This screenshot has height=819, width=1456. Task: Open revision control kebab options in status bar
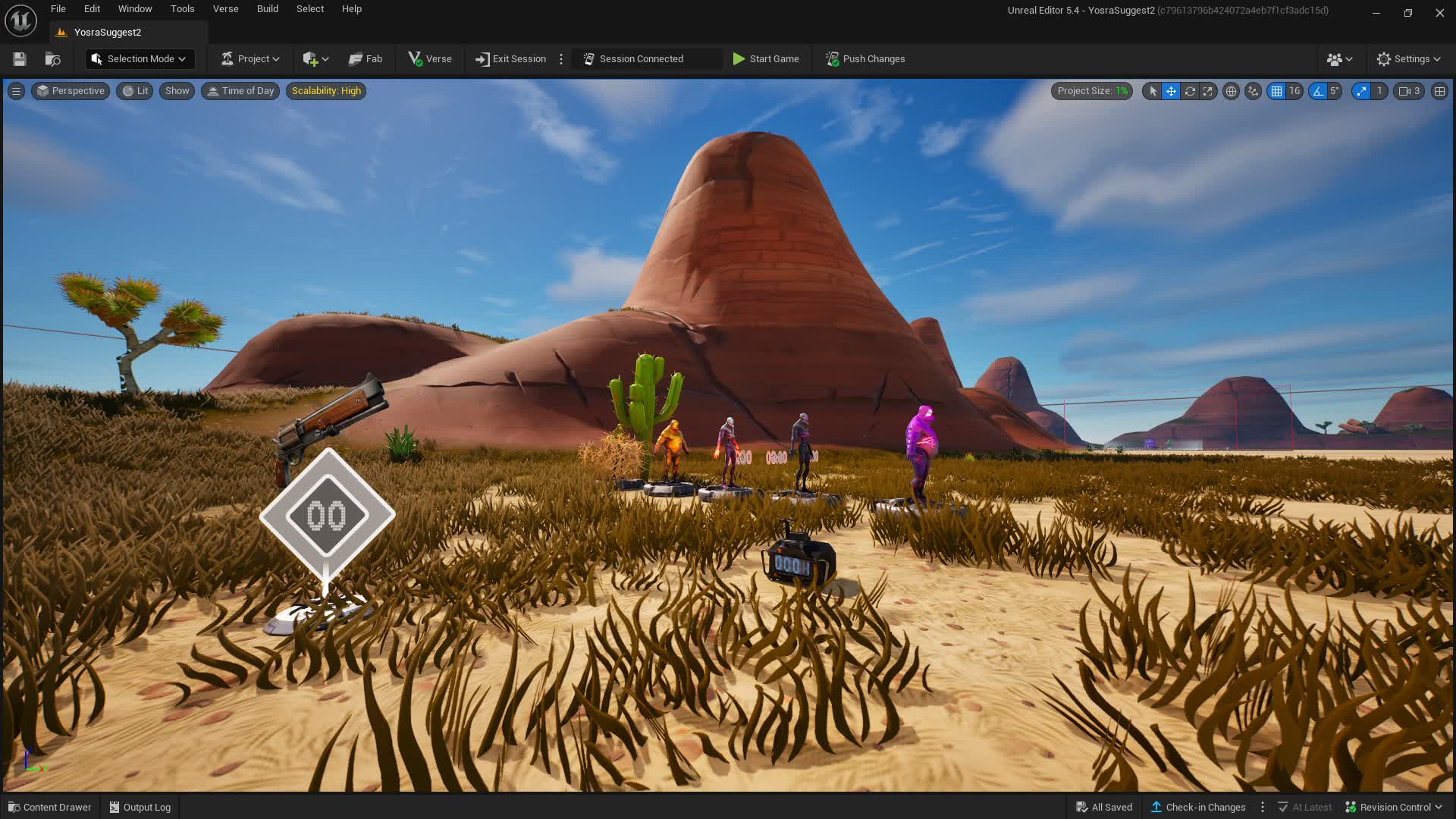pos(1263,807)
